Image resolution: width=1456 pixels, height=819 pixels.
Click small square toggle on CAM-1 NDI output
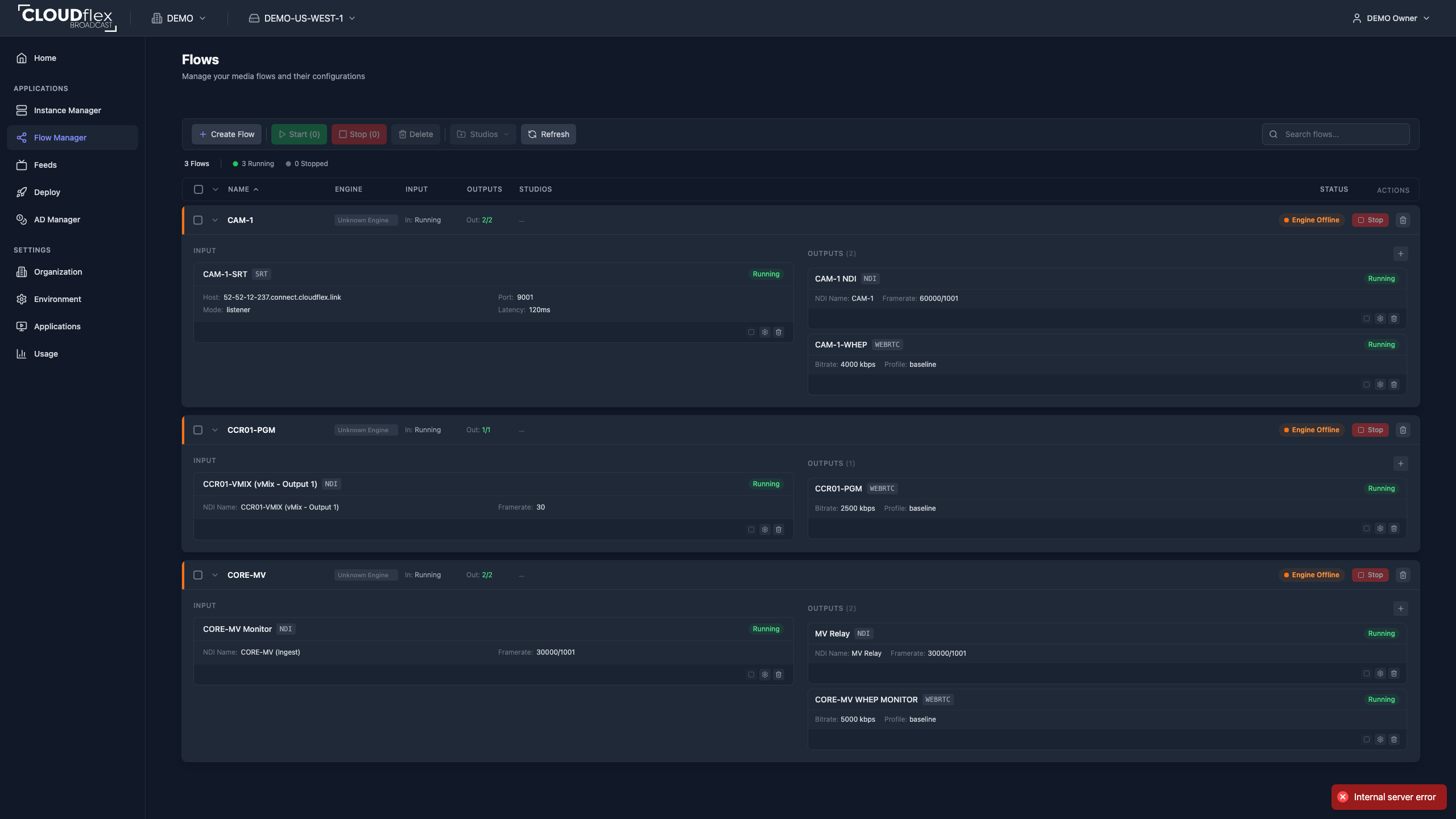1367,318
